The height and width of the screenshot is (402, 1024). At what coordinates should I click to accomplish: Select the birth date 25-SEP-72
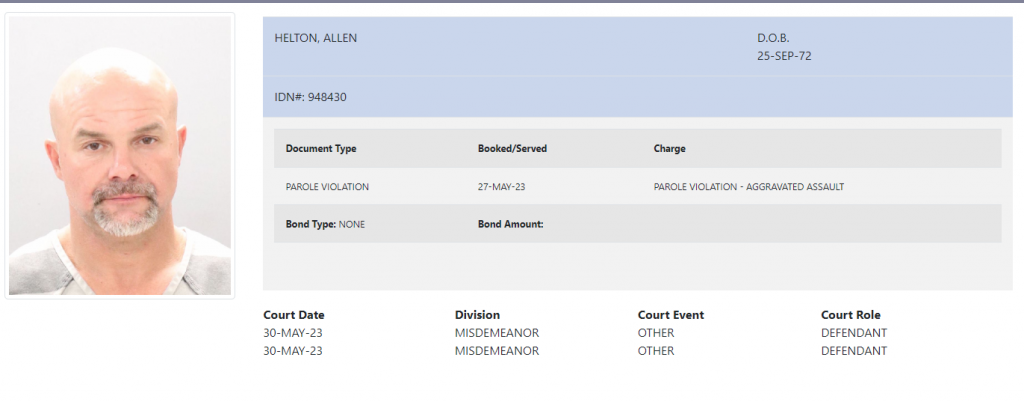click(x=784, y=56)
